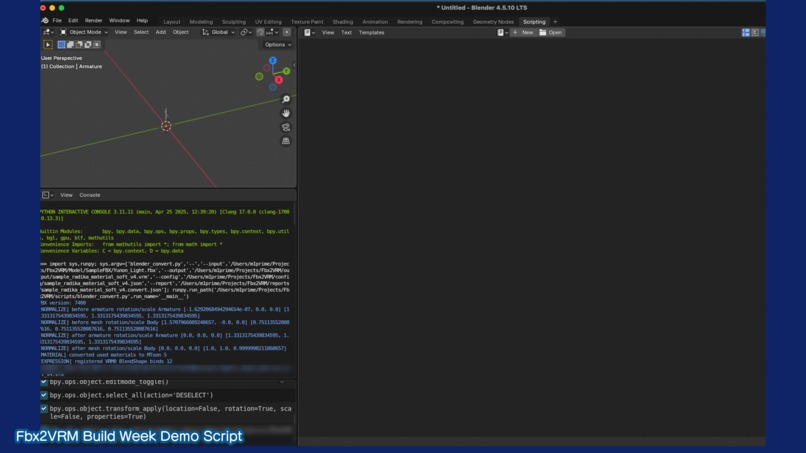Click the dim negative Y gizmo circle
Screen dimensions: 806x453
click(260, 77)
